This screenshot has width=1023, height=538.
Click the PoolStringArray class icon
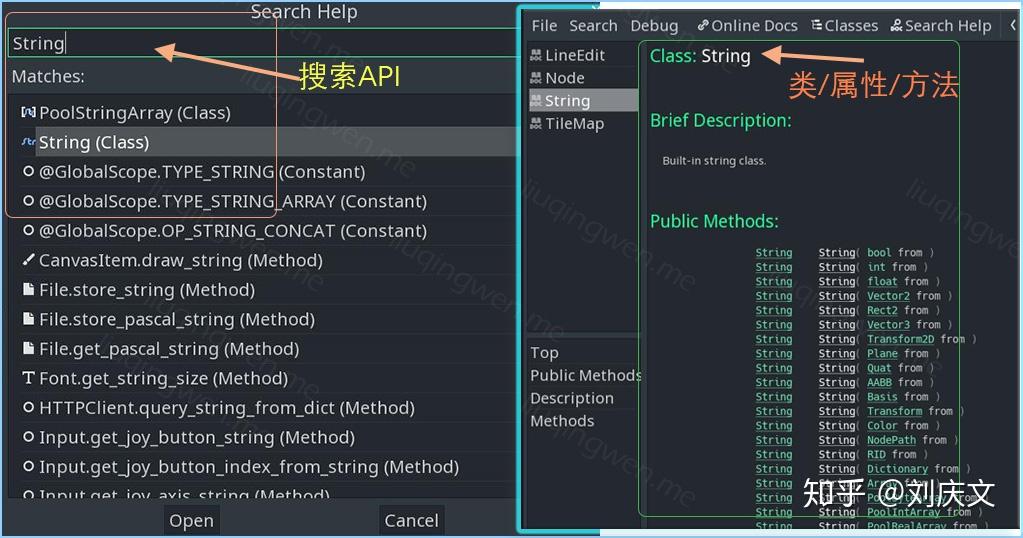tap(28, 112)
